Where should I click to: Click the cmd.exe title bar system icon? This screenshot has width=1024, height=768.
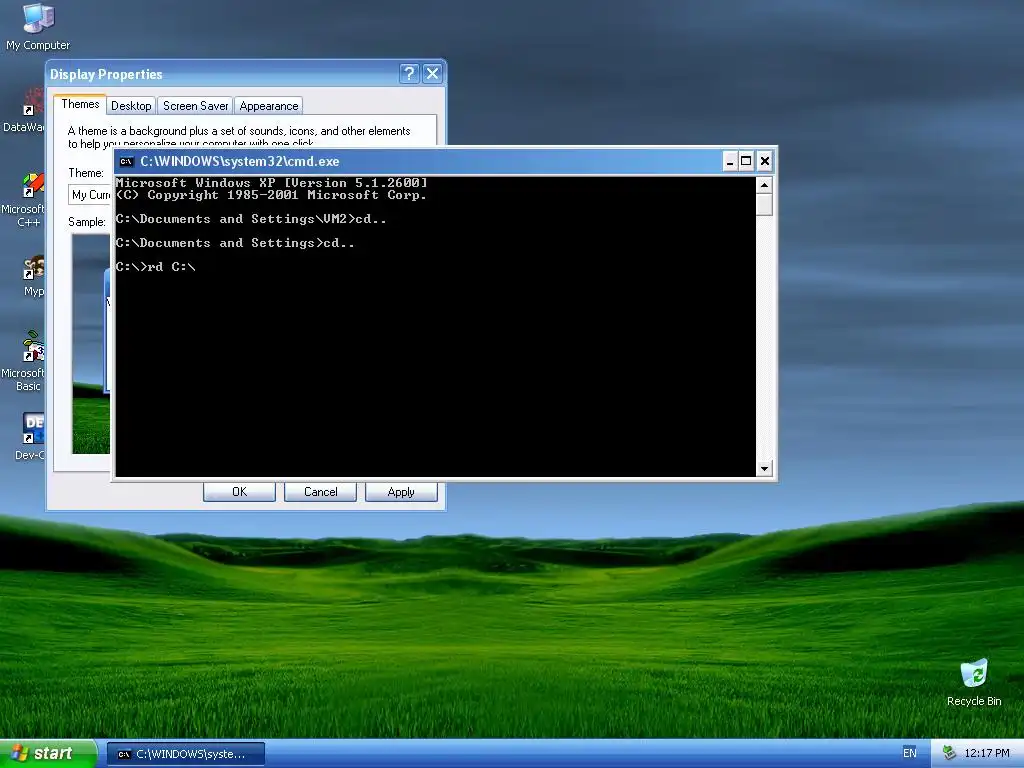coord(126,161)
